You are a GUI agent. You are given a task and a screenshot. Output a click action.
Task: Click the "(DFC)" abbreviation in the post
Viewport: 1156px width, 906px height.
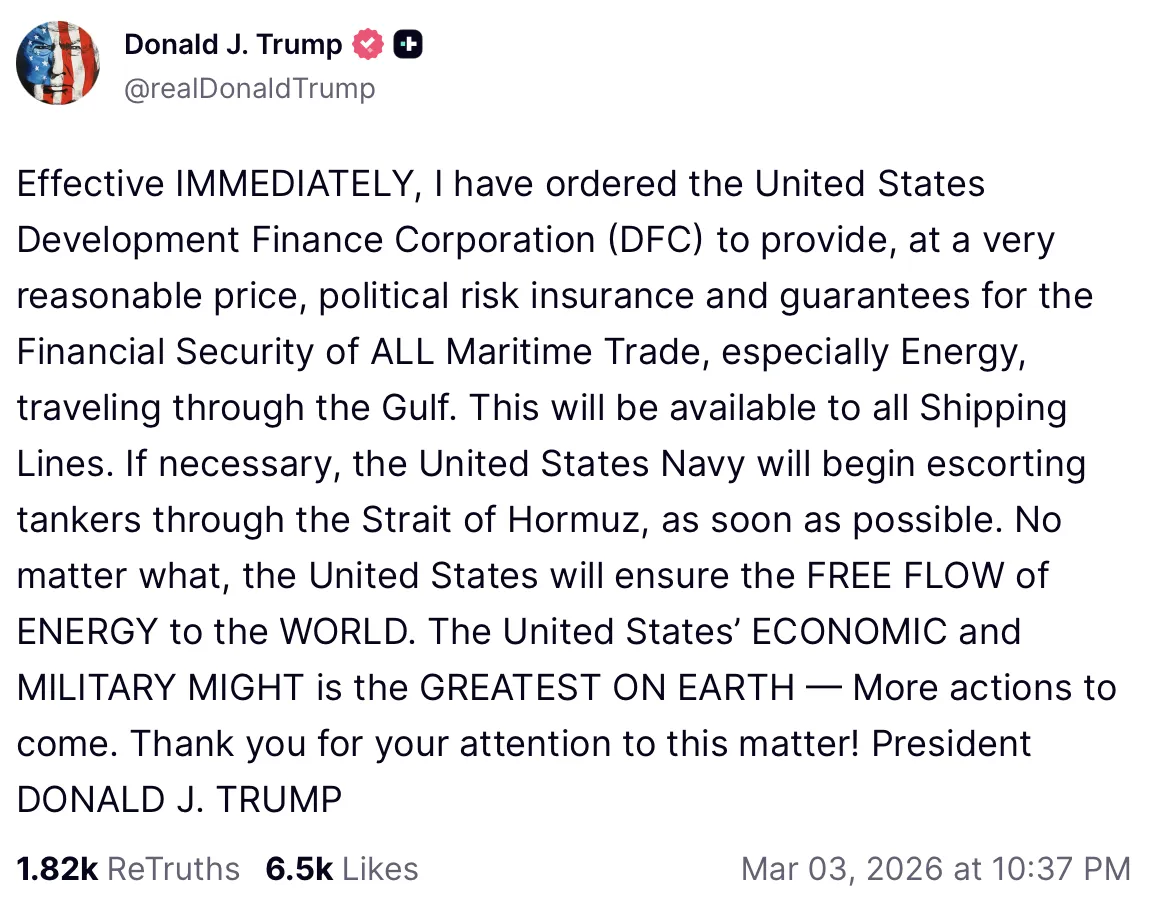point(654,240)
